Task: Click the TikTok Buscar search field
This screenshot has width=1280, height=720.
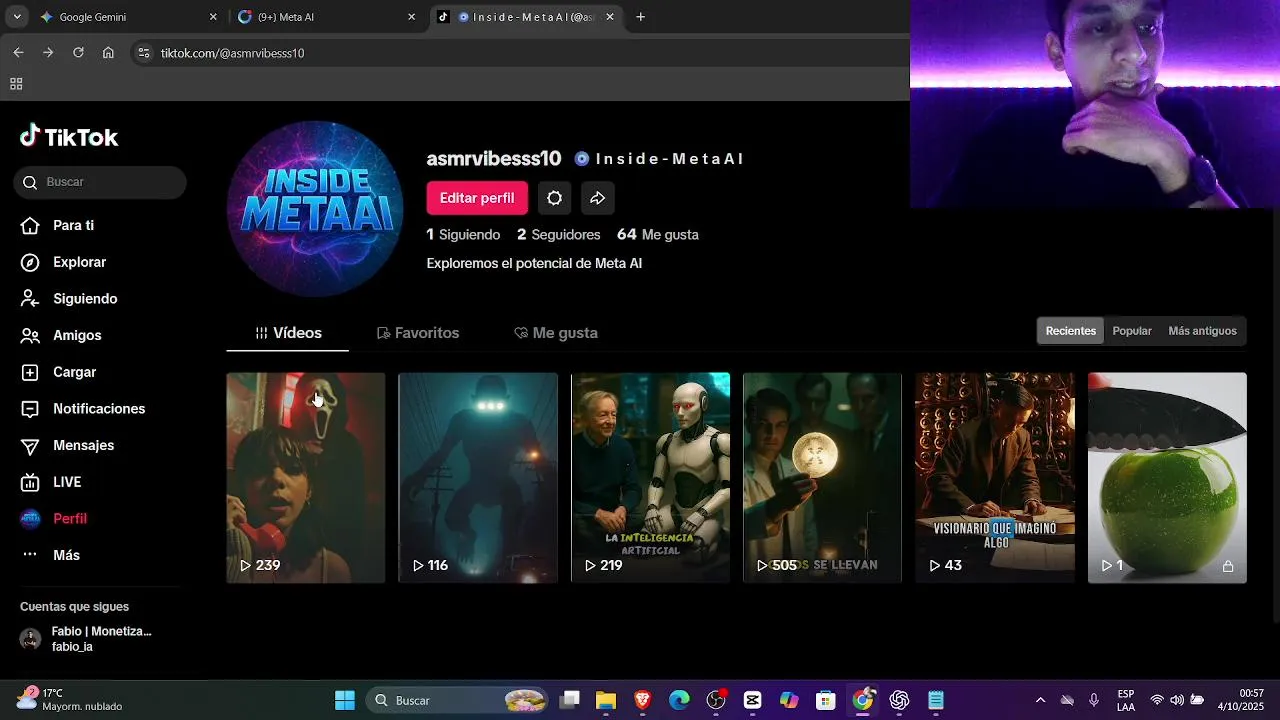Action: 100,182
